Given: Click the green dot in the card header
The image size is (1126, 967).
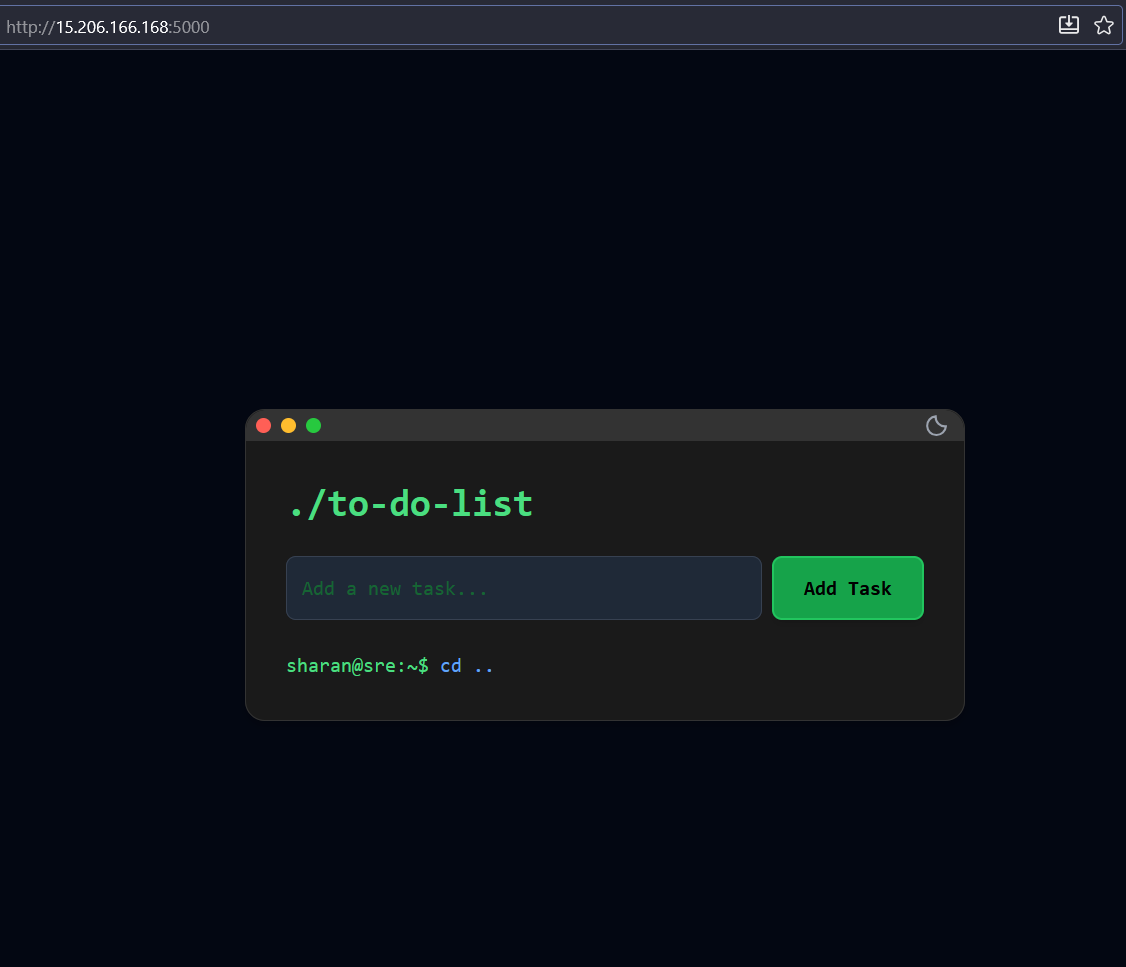Looking at the screenshot, I should pyautogui.click(x=314, y=426).
